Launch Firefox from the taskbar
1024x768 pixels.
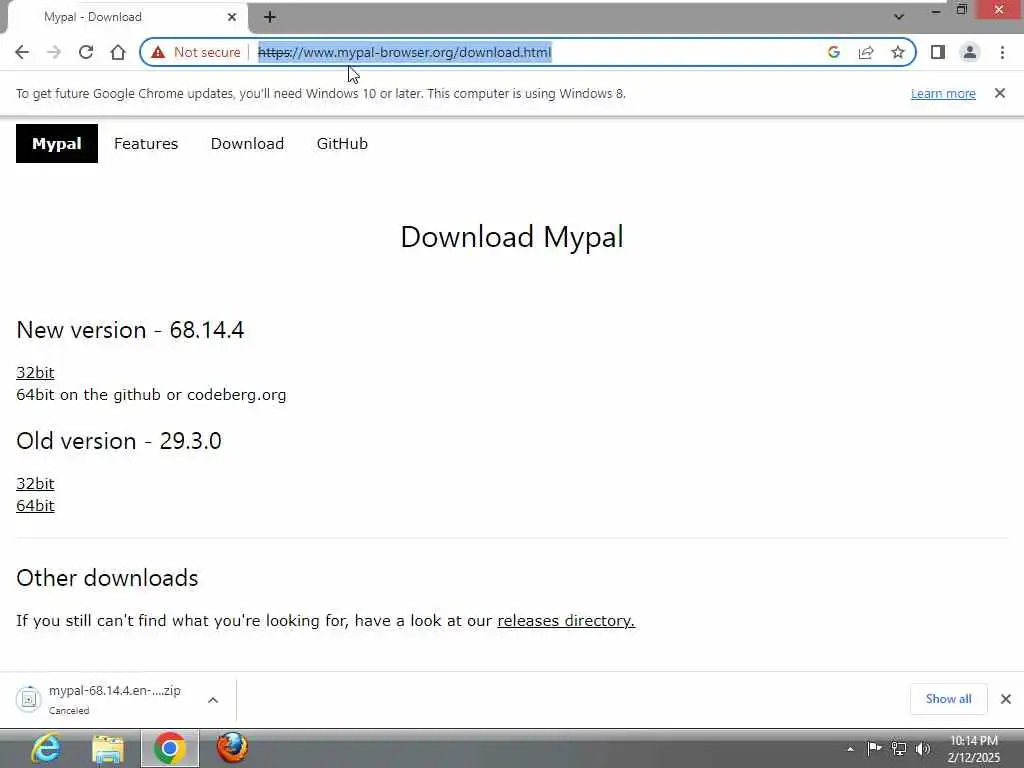(232, 748)
